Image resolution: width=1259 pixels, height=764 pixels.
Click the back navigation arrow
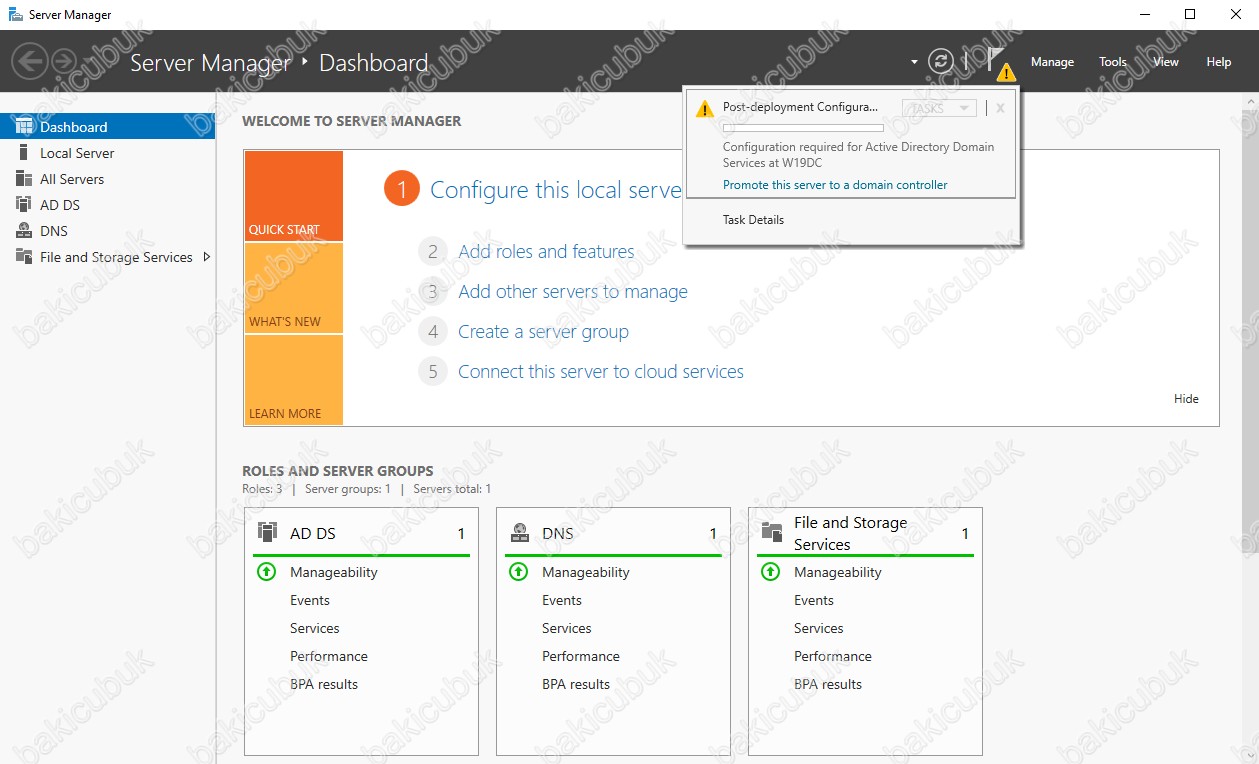[x=30, y=61]
